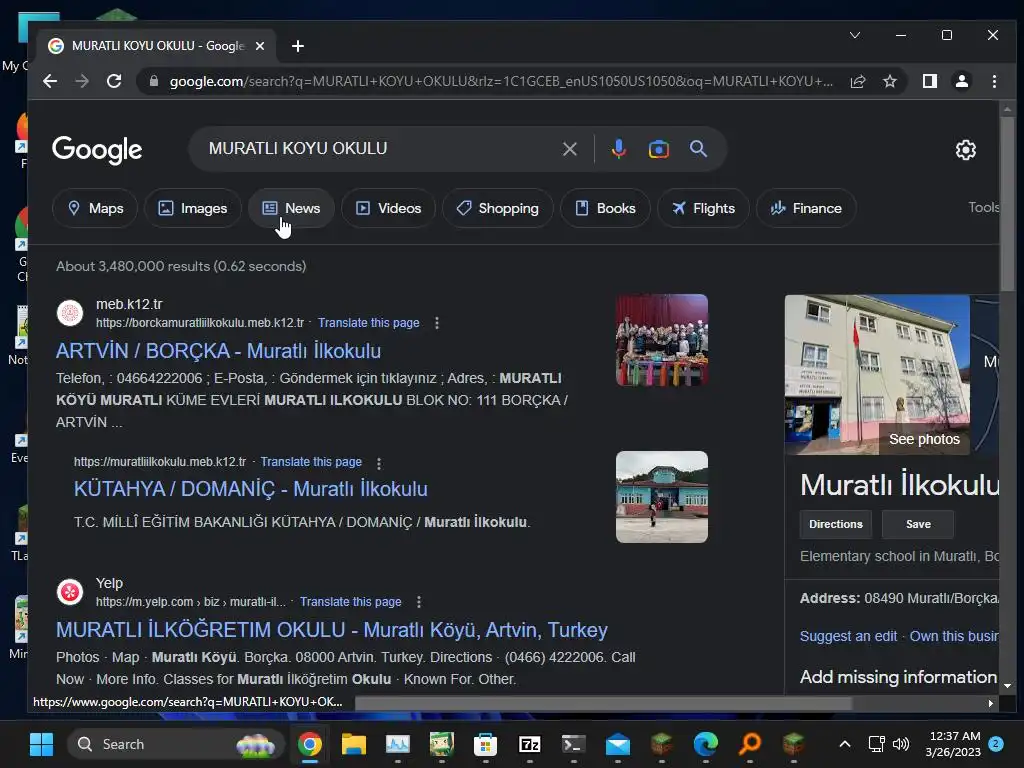
Task: Save Muratlı İlkokulu place
Action: click(x=918, y=524)
